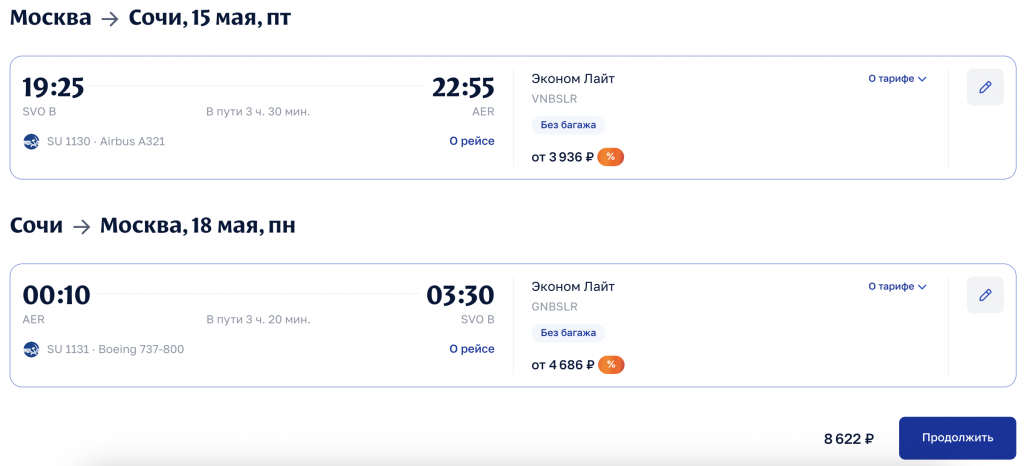This screenshot has width=1024, height=466.
Task: Click the 03:30 arrival time at SVO
Action: [461, 296]
